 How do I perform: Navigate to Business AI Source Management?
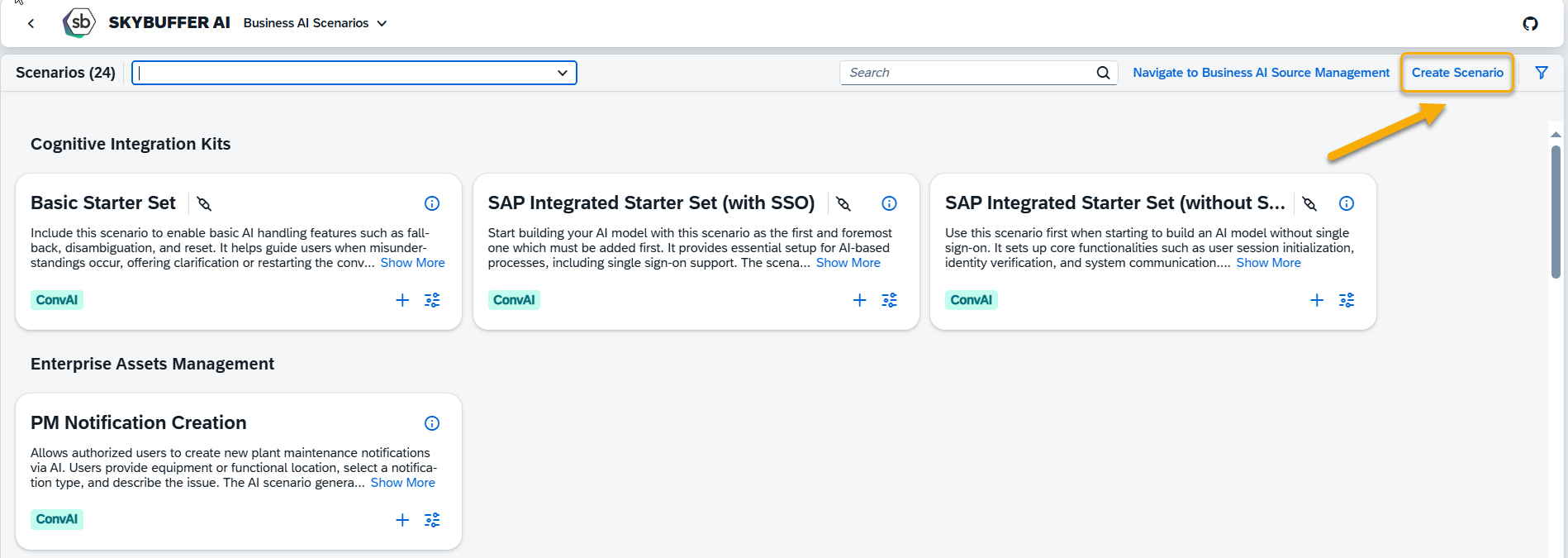(x=1261, y=73)
